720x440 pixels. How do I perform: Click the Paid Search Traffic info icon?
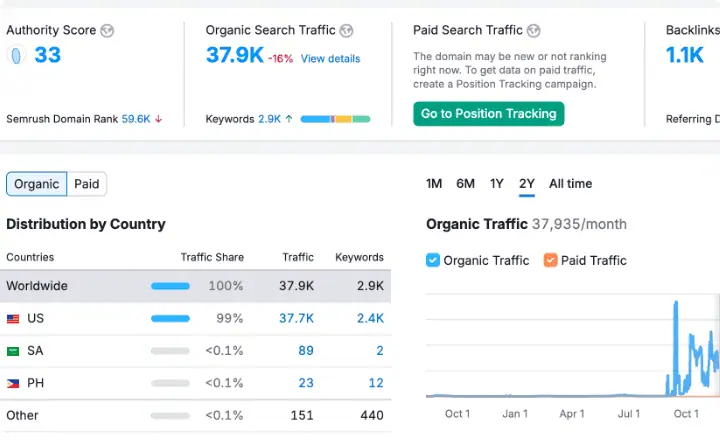tap(534, 31)
